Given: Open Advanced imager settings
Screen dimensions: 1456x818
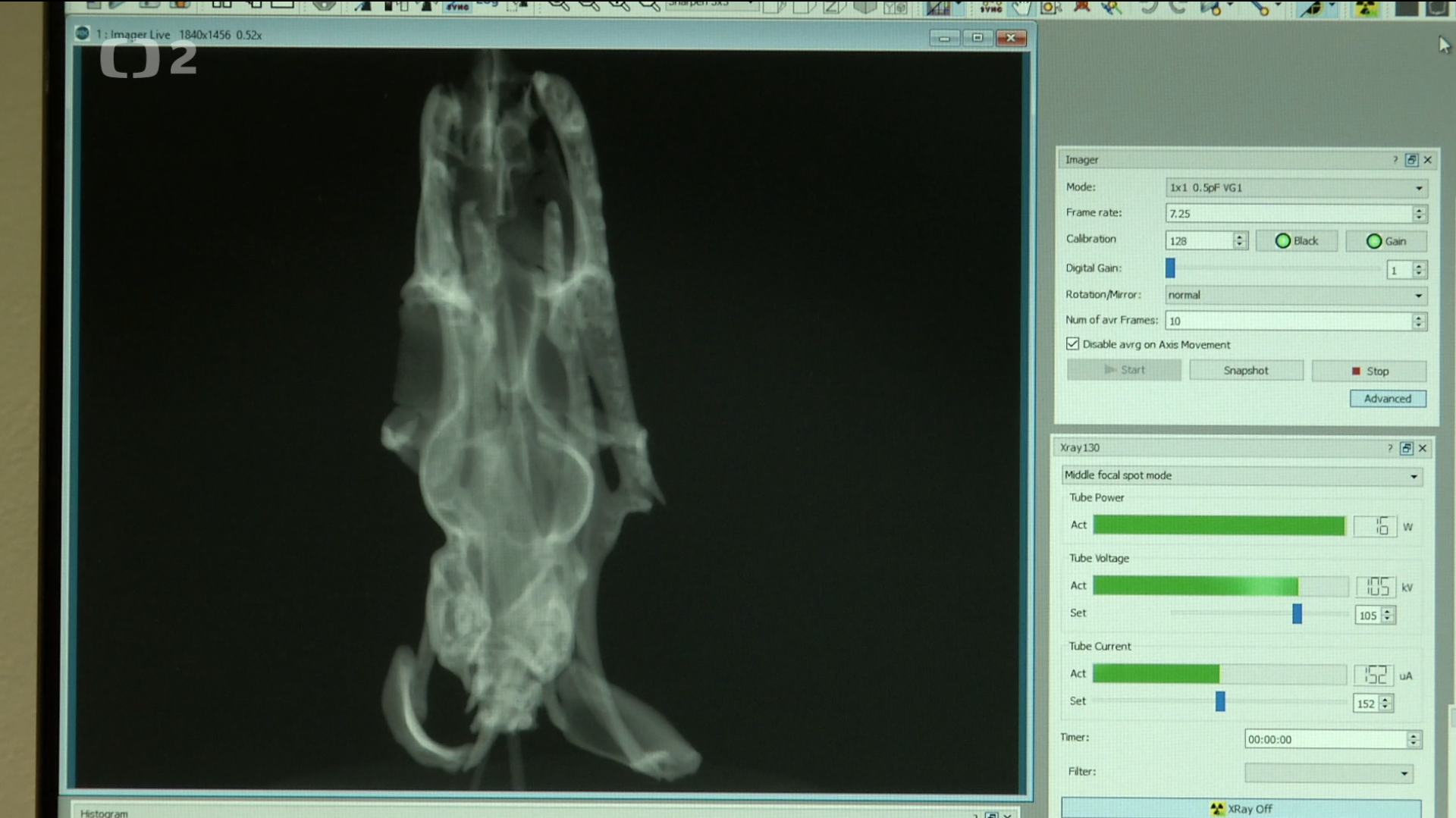Looking at the screenshot, I should [1387, 399].
